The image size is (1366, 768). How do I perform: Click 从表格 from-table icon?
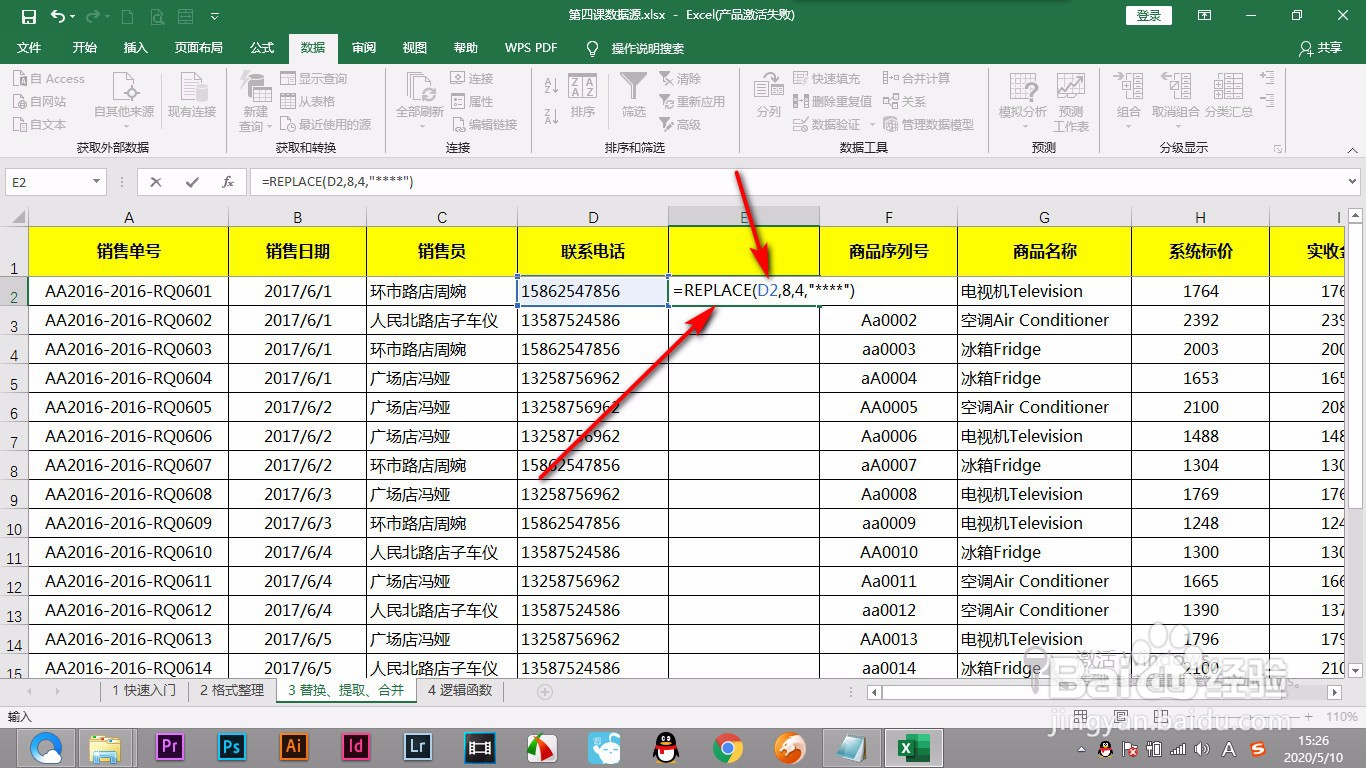[x=289, y=102]
